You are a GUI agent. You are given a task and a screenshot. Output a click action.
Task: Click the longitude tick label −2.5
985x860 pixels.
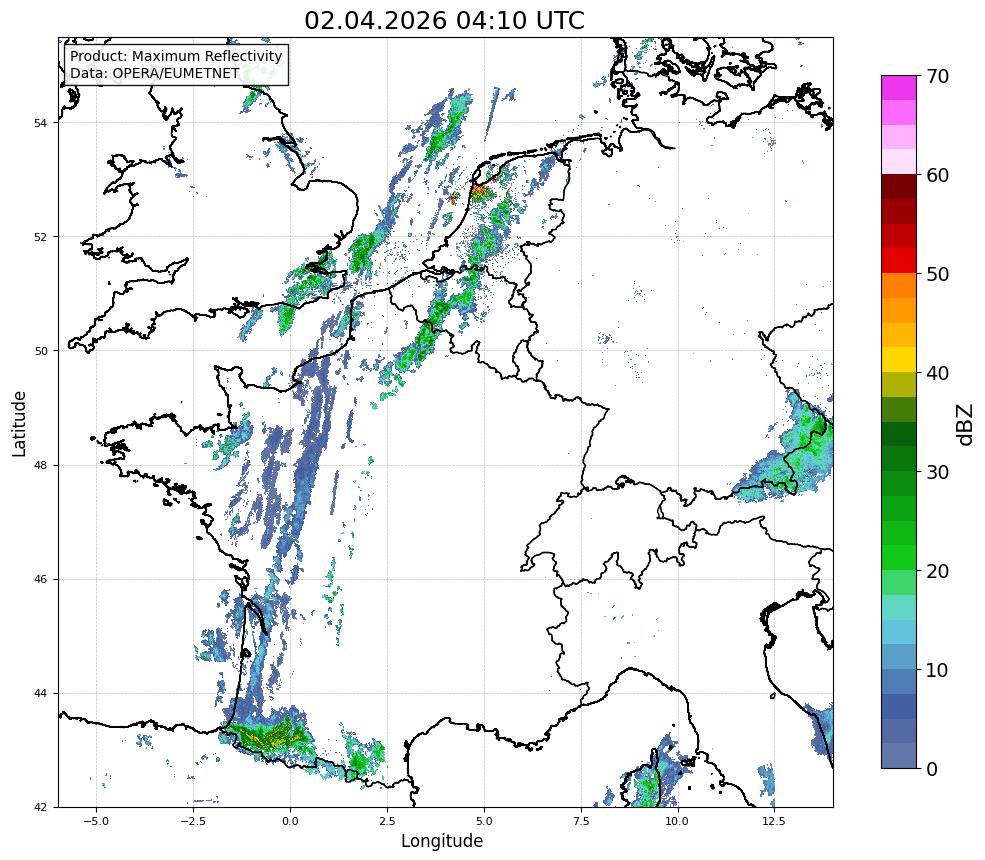point(193,821)
